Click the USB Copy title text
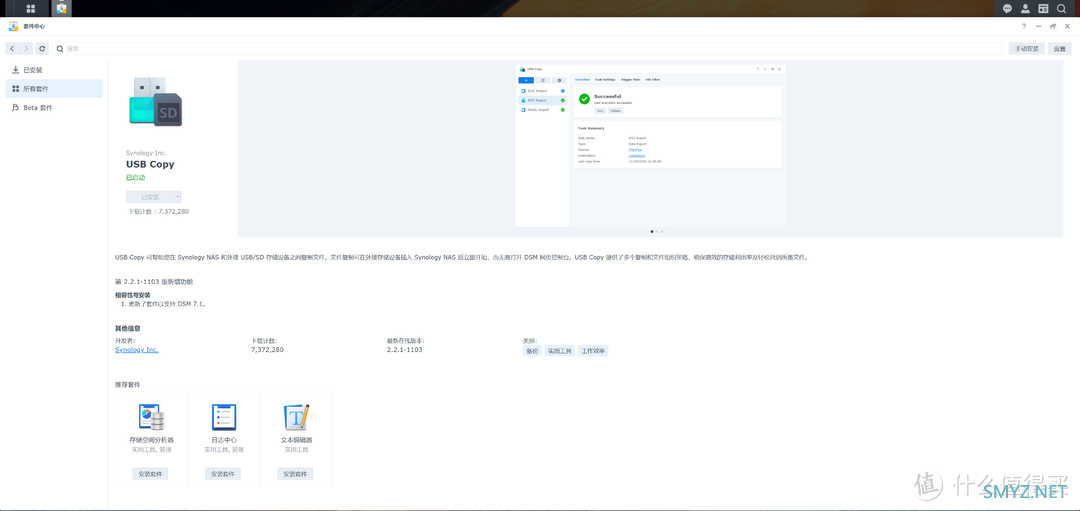This screenshot has height=511, width=1080. [x=150, y=165]
